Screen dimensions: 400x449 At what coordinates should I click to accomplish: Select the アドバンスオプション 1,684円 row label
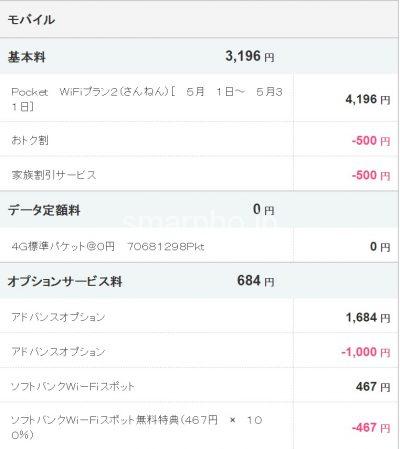coord(58,317)
